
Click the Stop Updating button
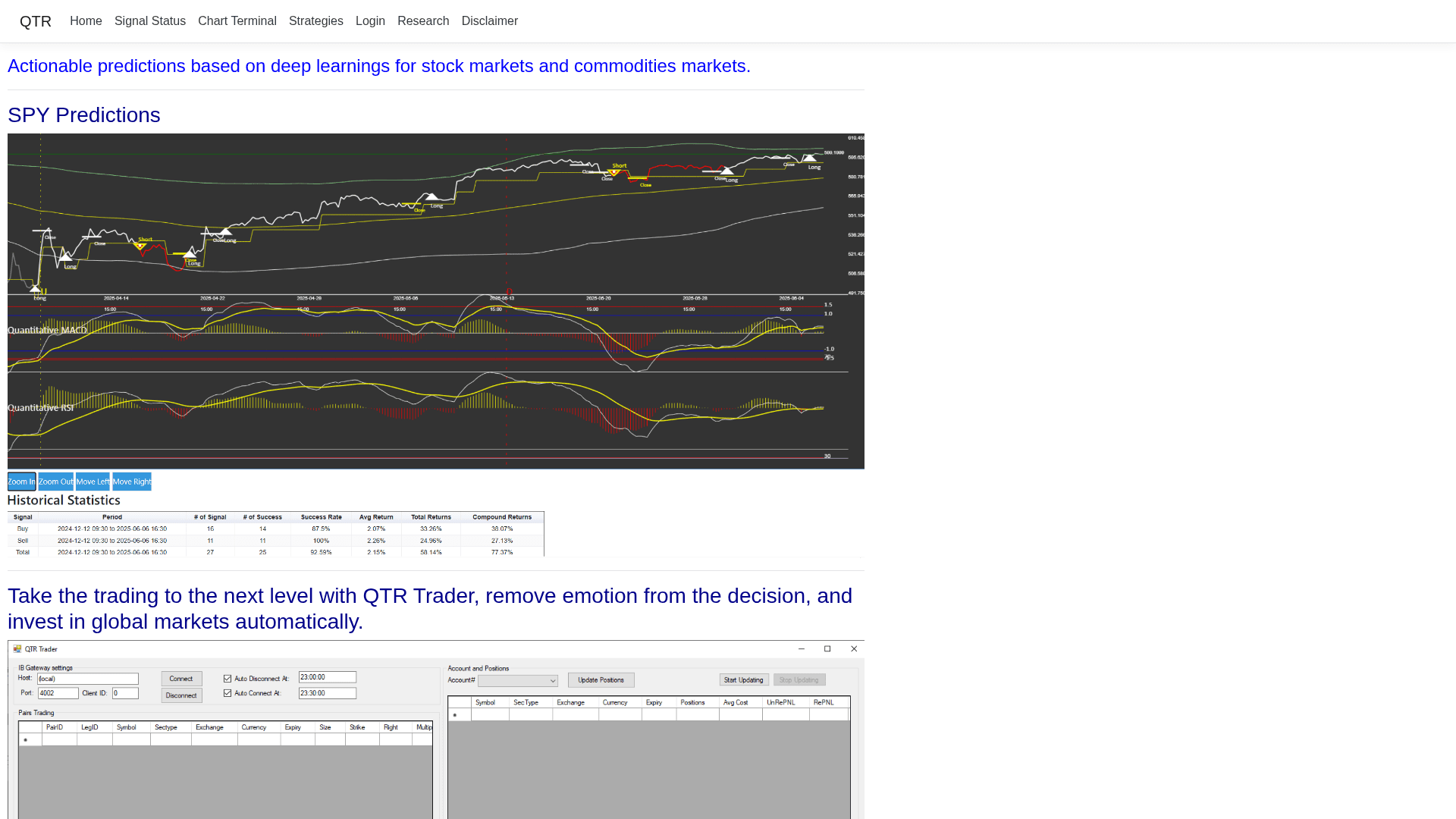tap(799, 680)
